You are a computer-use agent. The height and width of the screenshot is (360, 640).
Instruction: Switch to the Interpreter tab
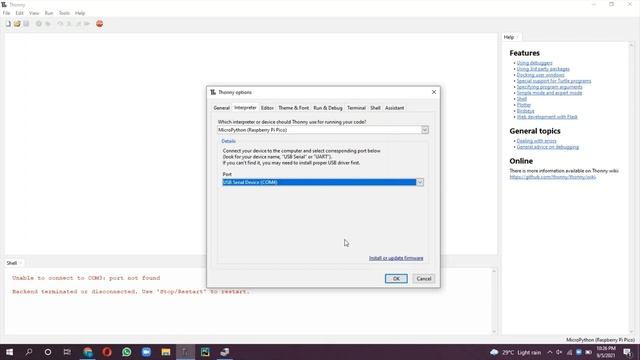click(245, 108)
